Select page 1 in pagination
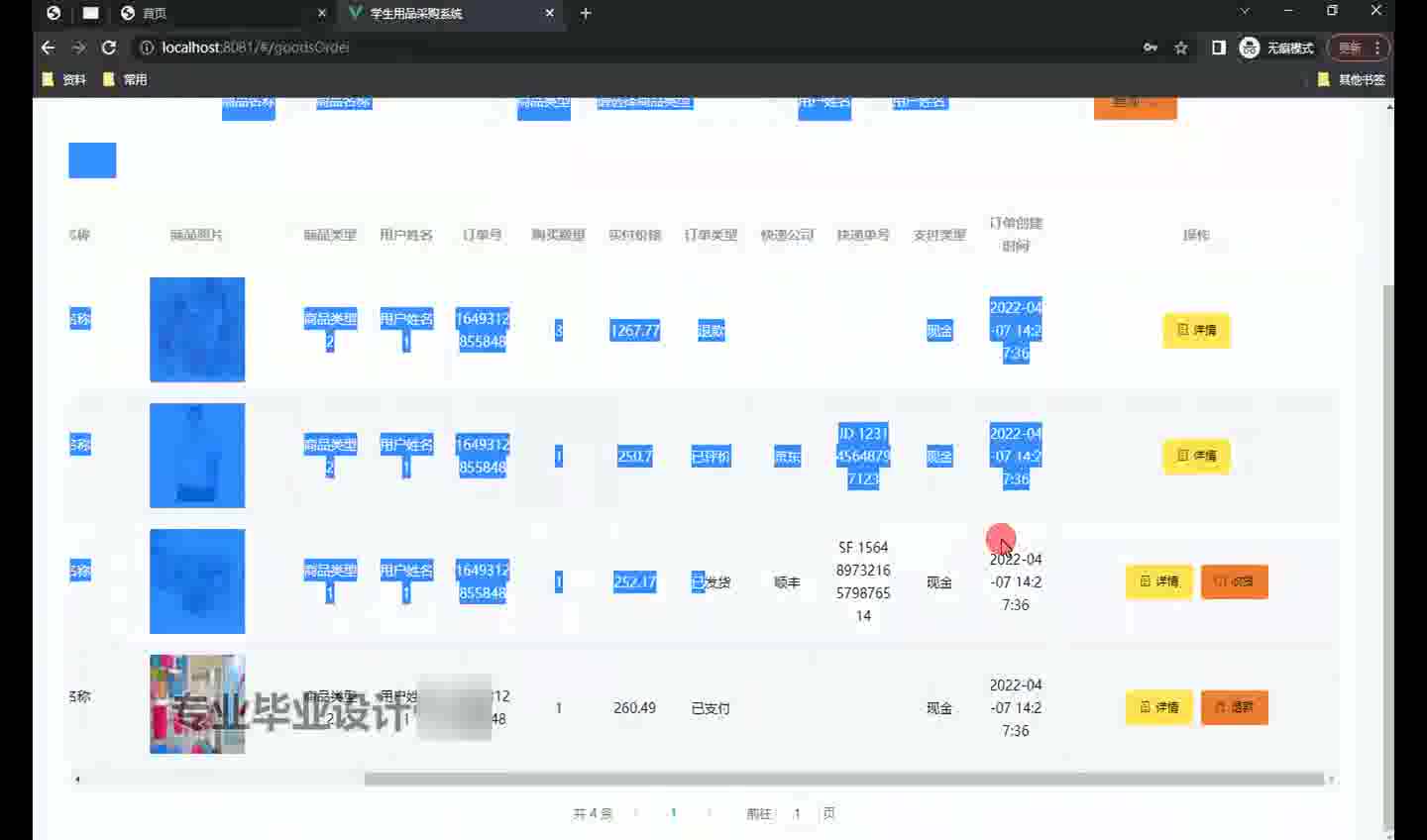Viewport: 1427px width, 840px height. tap(673, 813)
